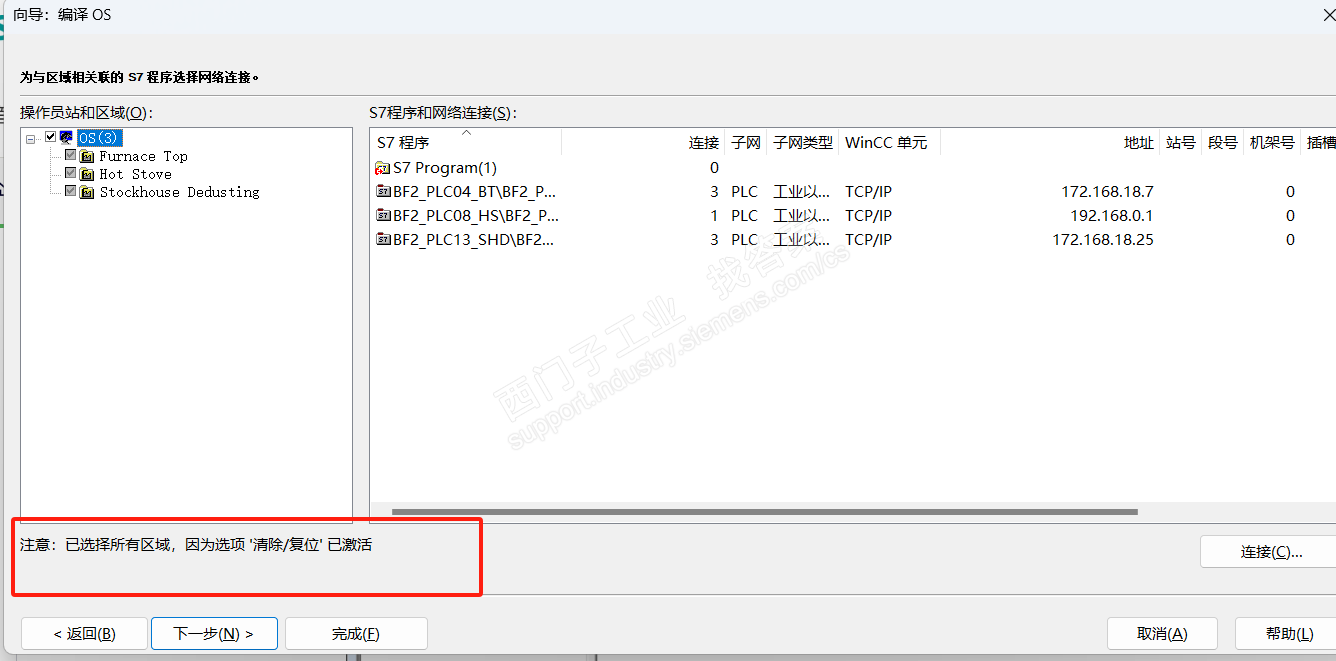Viewport: 1336px width, 661px height.
Task: Click the 下一步(N) button
Action: 214,633
